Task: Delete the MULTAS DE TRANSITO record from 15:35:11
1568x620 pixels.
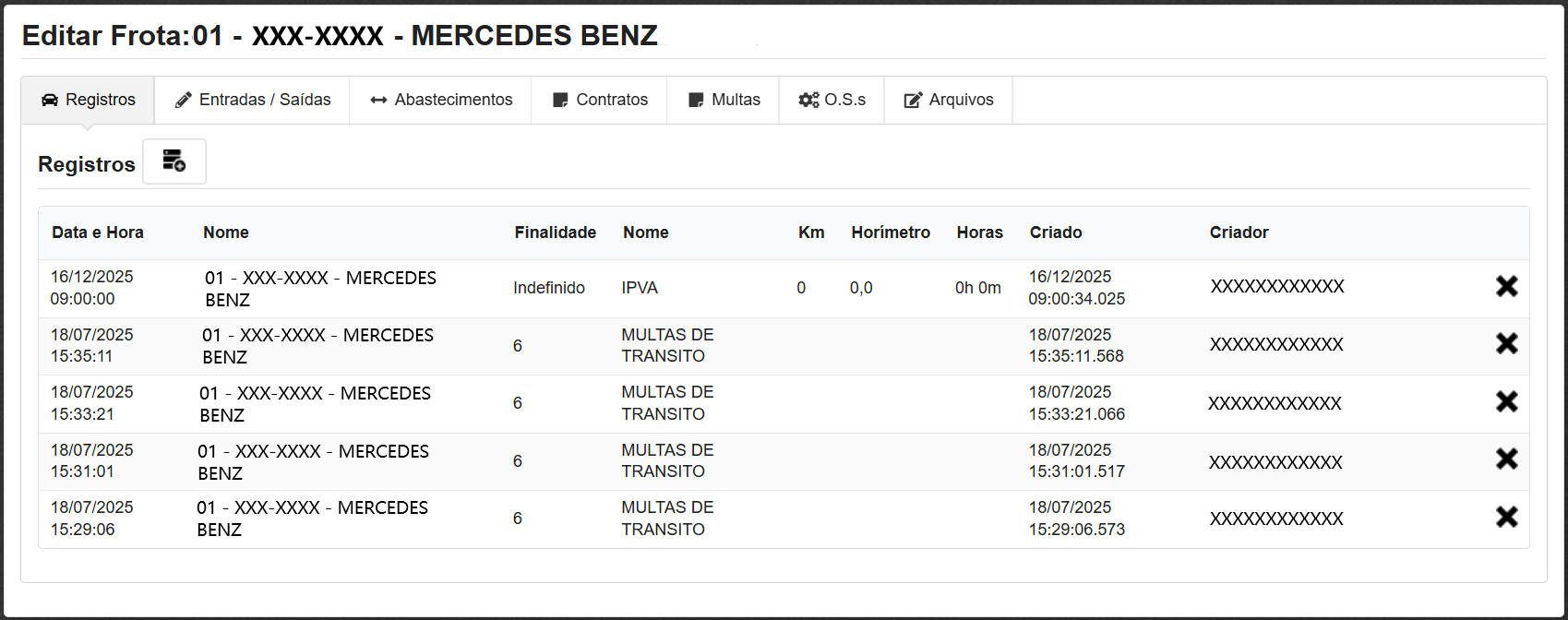Action: 1506,343
